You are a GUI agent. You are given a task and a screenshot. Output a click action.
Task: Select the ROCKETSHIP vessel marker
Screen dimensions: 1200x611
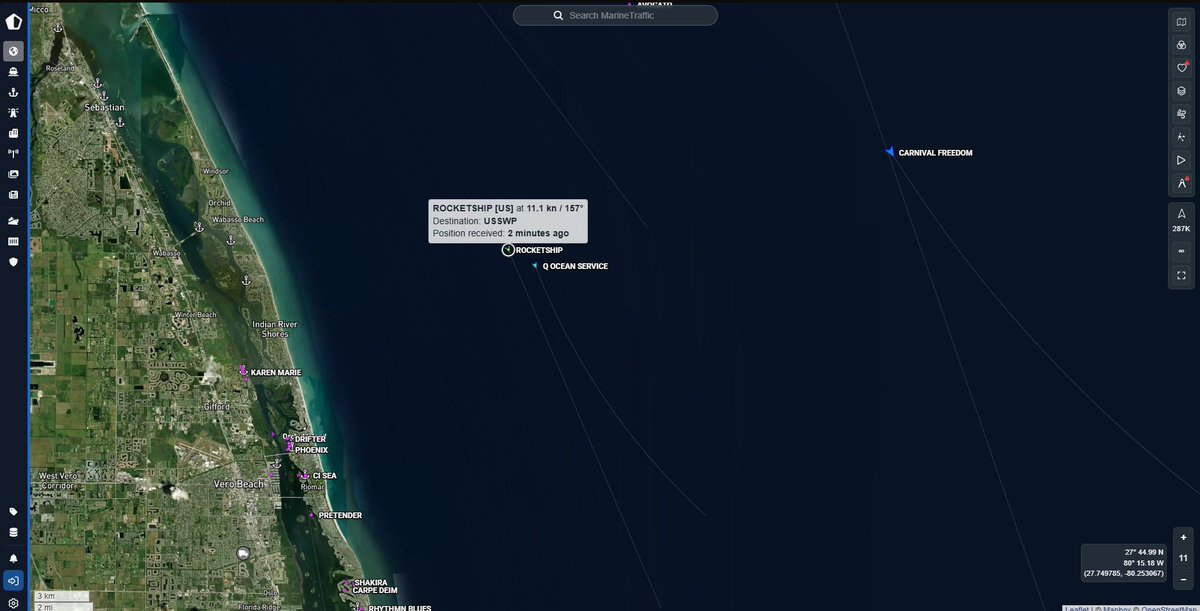click(508, 249)
